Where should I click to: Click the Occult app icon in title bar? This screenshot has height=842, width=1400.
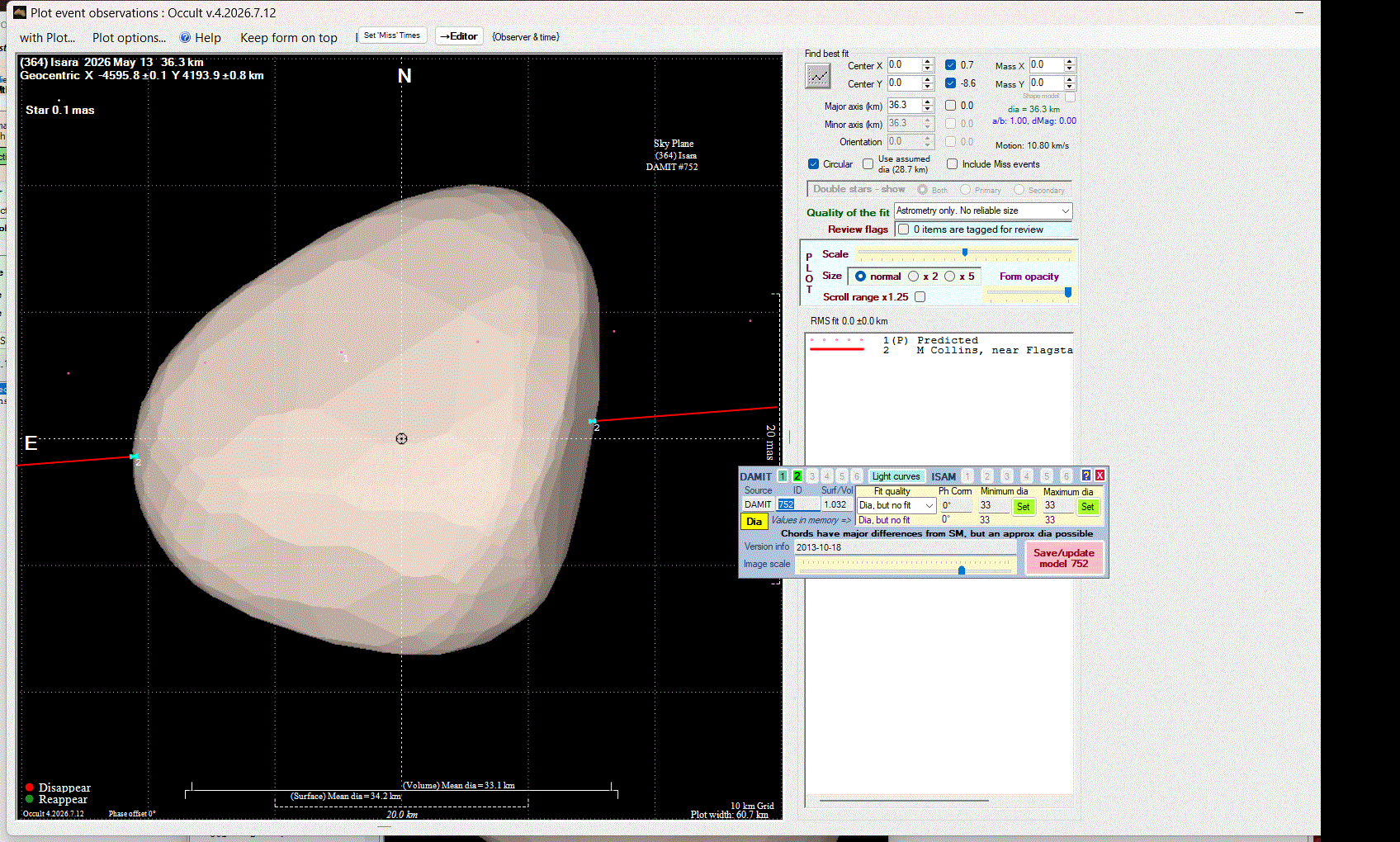pos(20,12)
